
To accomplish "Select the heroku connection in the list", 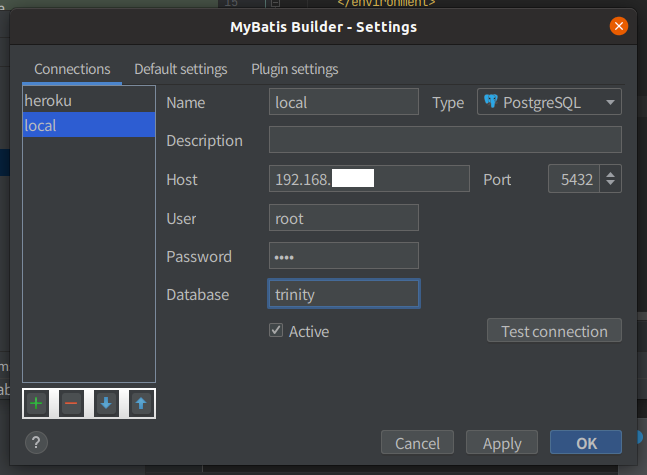I will [89, 100].
